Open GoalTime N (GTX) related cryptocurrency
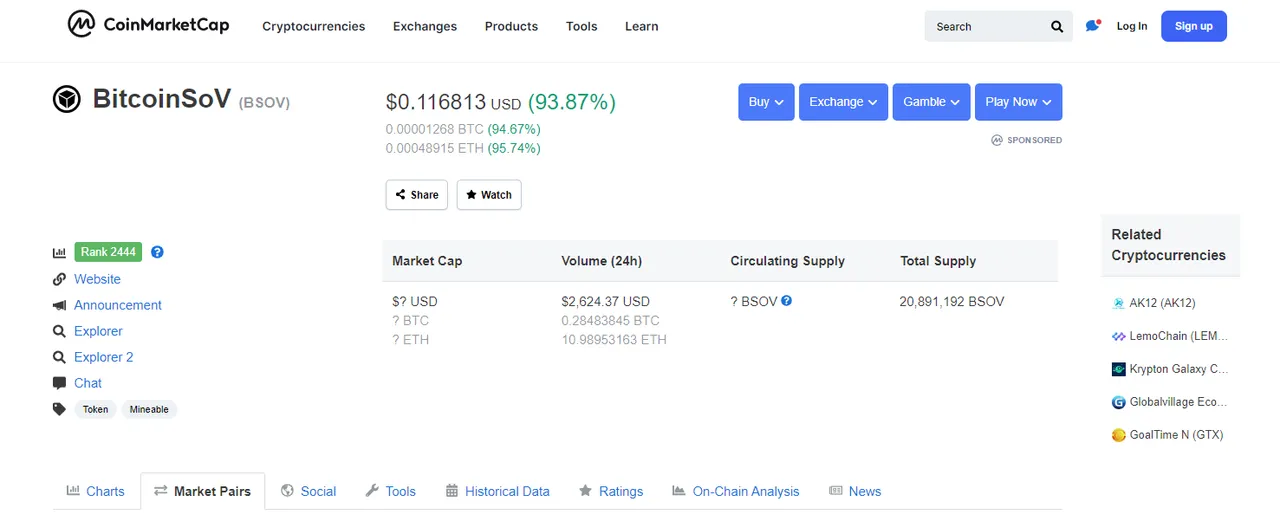Image resolution: width=1280 pixels, height=516 pixels. click(1176, 435)
